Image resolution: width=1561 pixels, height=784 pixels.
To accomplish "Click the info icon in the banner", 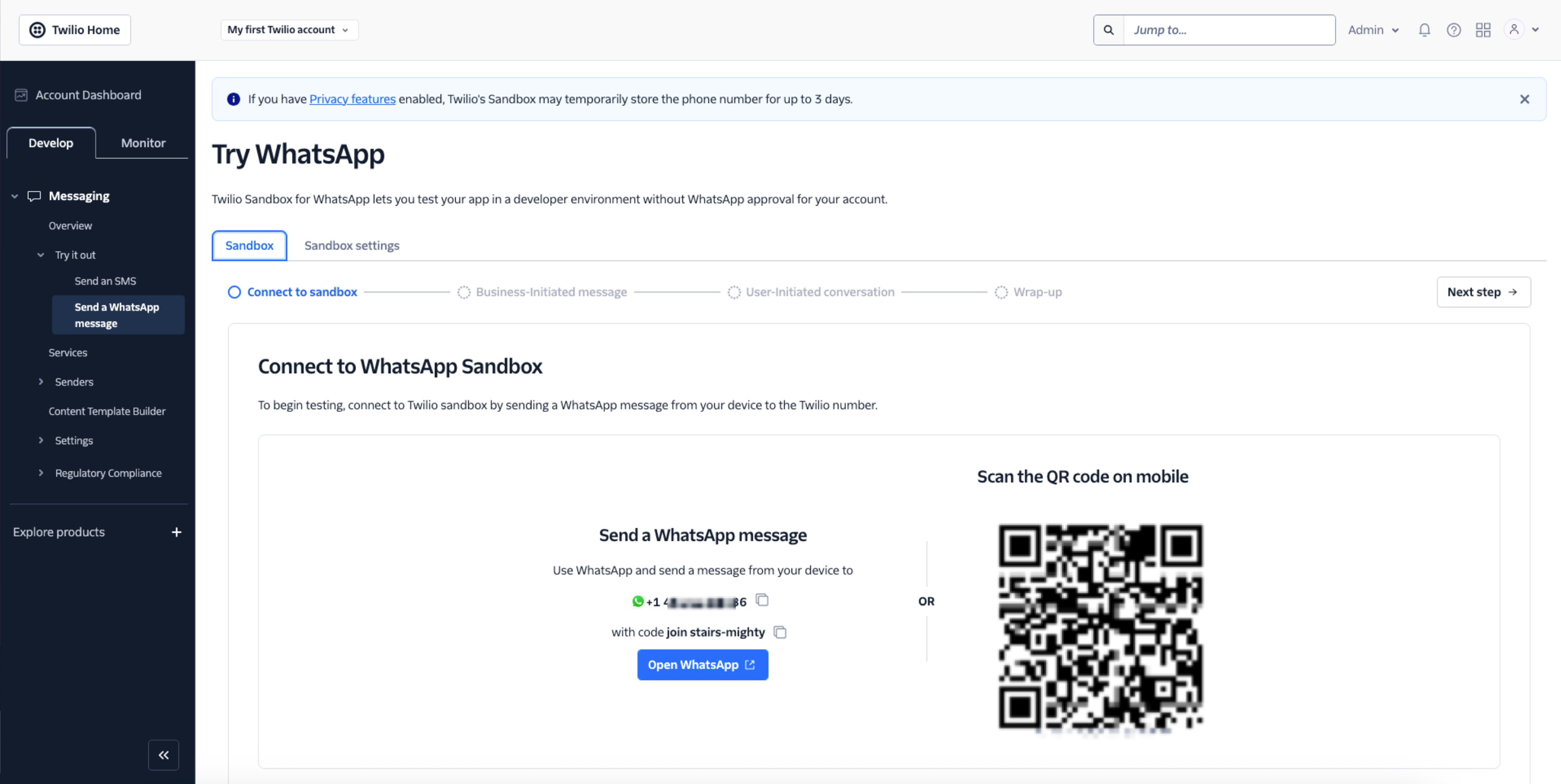I will tap(233, 99).
